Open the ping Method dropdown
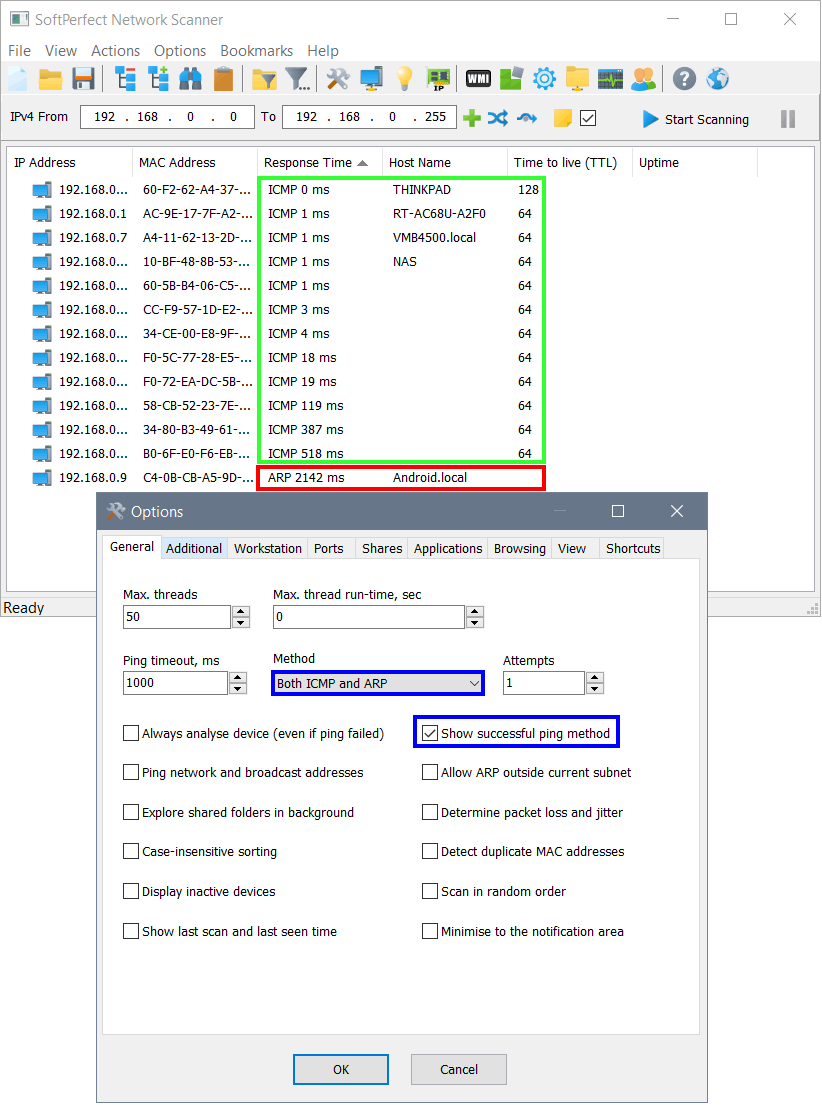Image resolution: width=822 pixels, height=1105 pixels. pyautogui.click(x=378, y=683)
